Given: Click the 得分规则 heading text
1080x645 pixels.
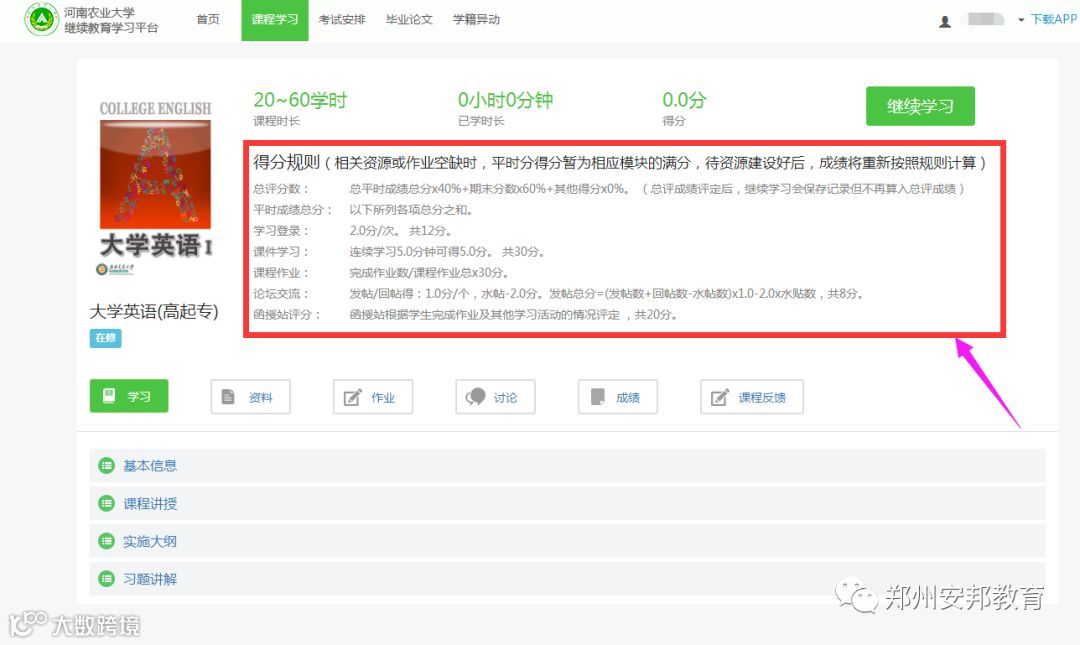Looking at the screenshot, I should (x=287, y=163).
